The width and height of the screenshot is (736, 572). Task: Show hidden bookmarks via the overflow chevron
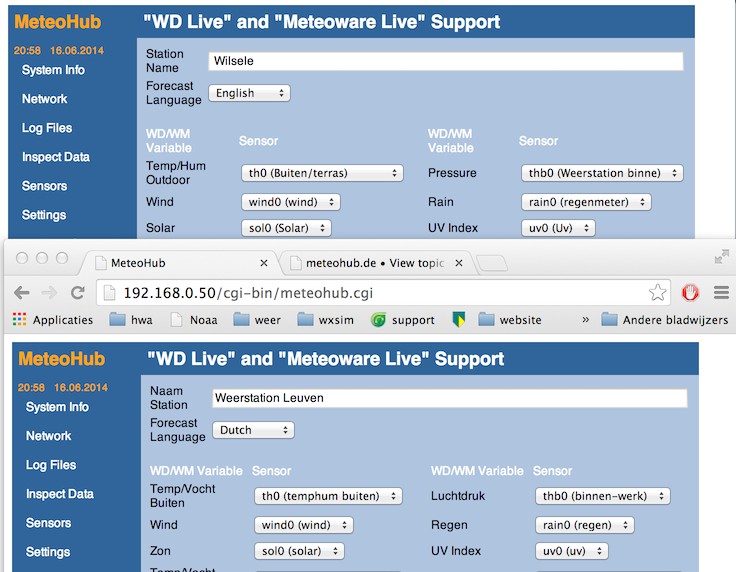[585, 320]
